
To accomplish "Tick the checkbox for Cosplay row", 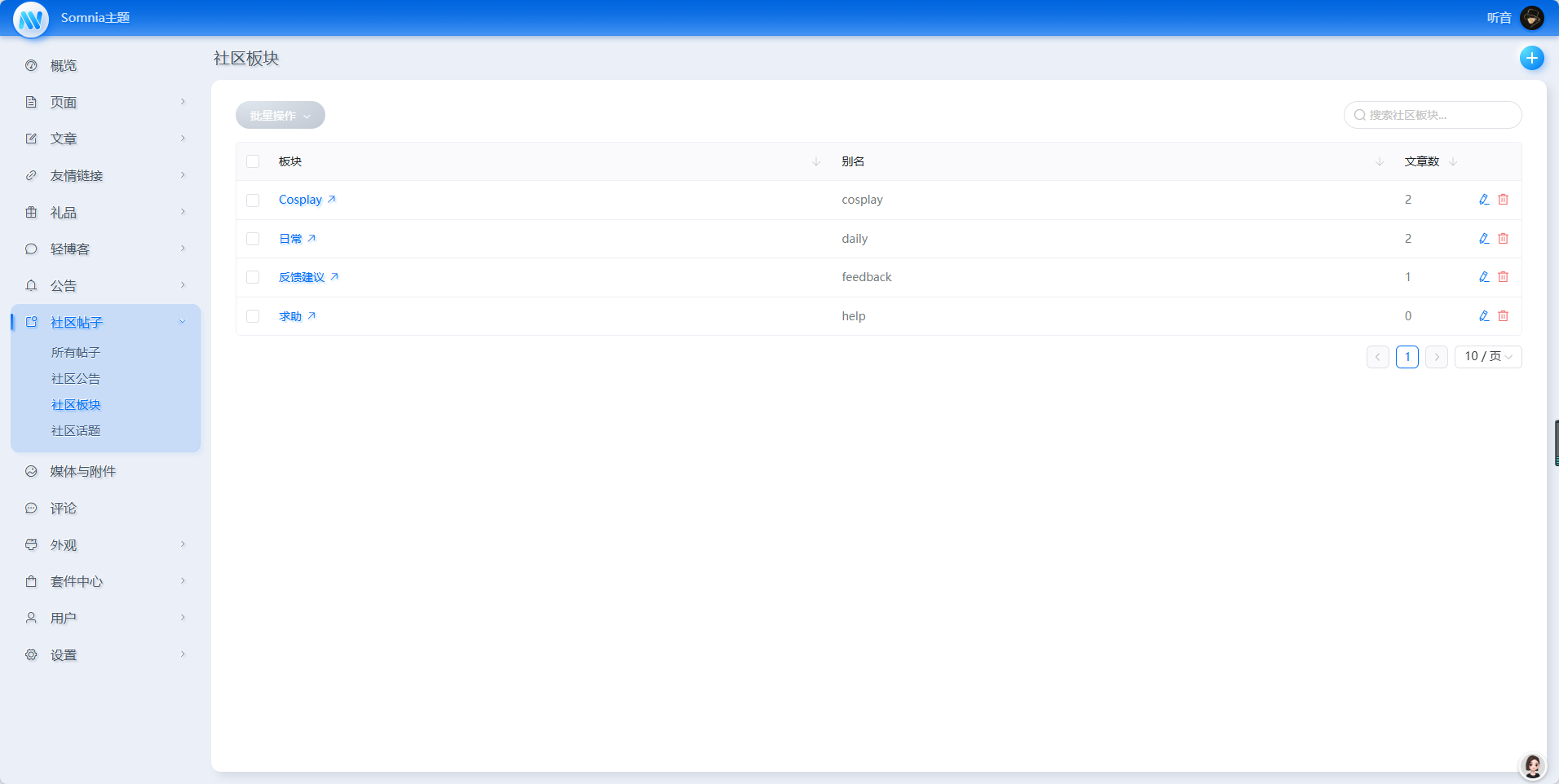I will (x=253, y=200).
